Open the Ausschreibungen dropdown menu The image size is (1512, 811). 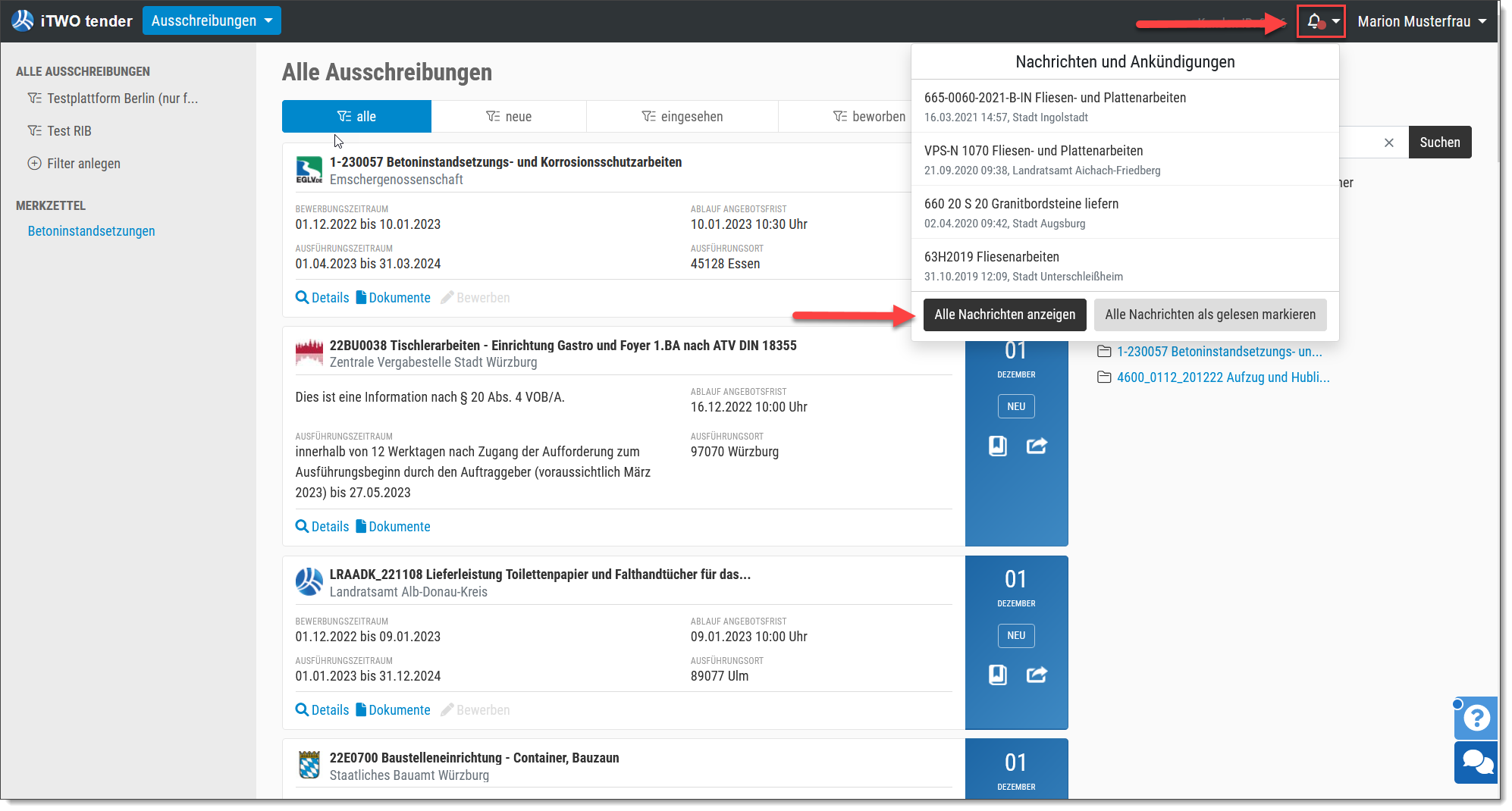pyautogui.click(x=212, y=20)
